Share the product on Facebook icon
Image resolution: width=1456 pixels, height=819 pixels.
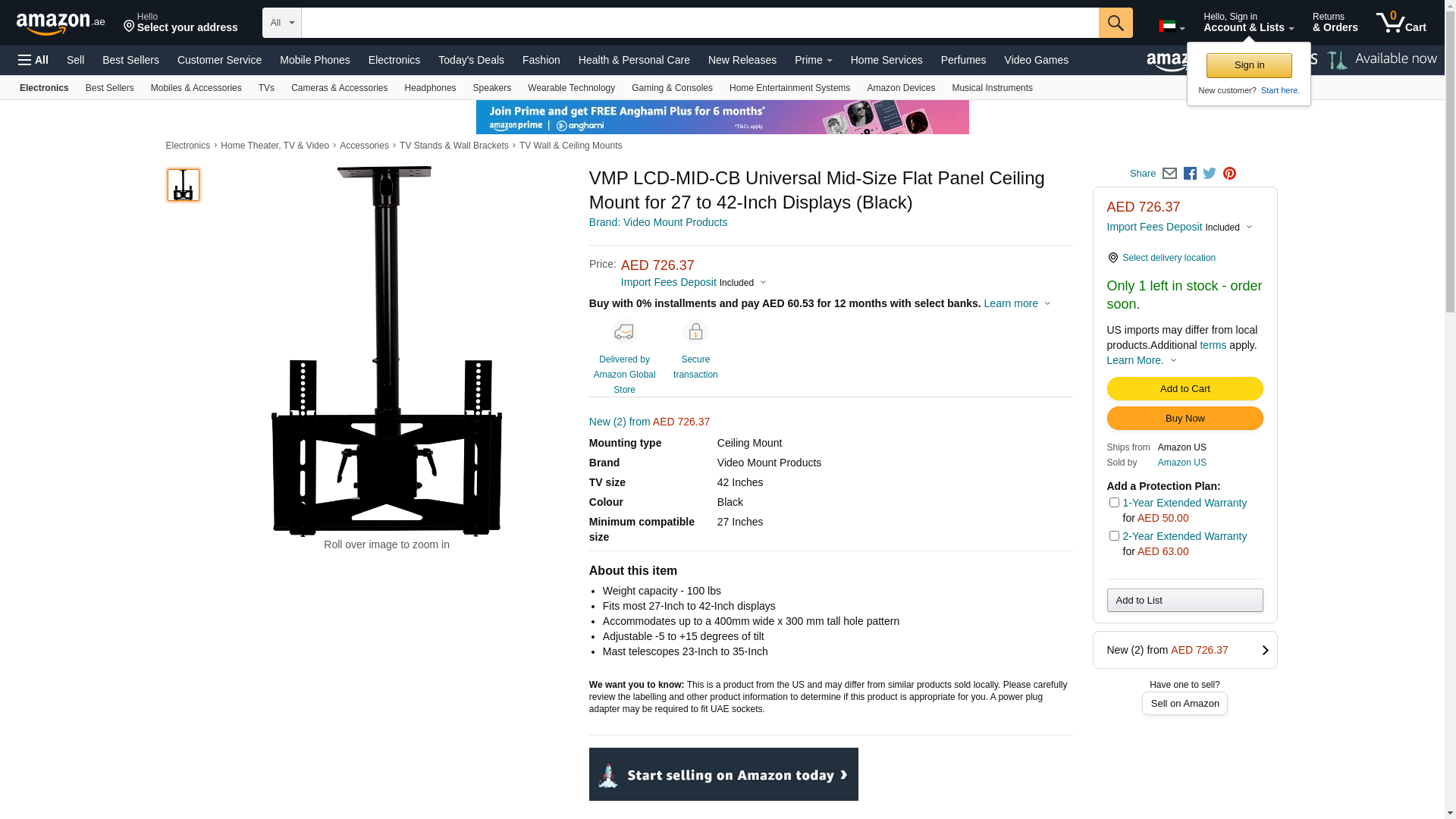(x=1190, y=174)
